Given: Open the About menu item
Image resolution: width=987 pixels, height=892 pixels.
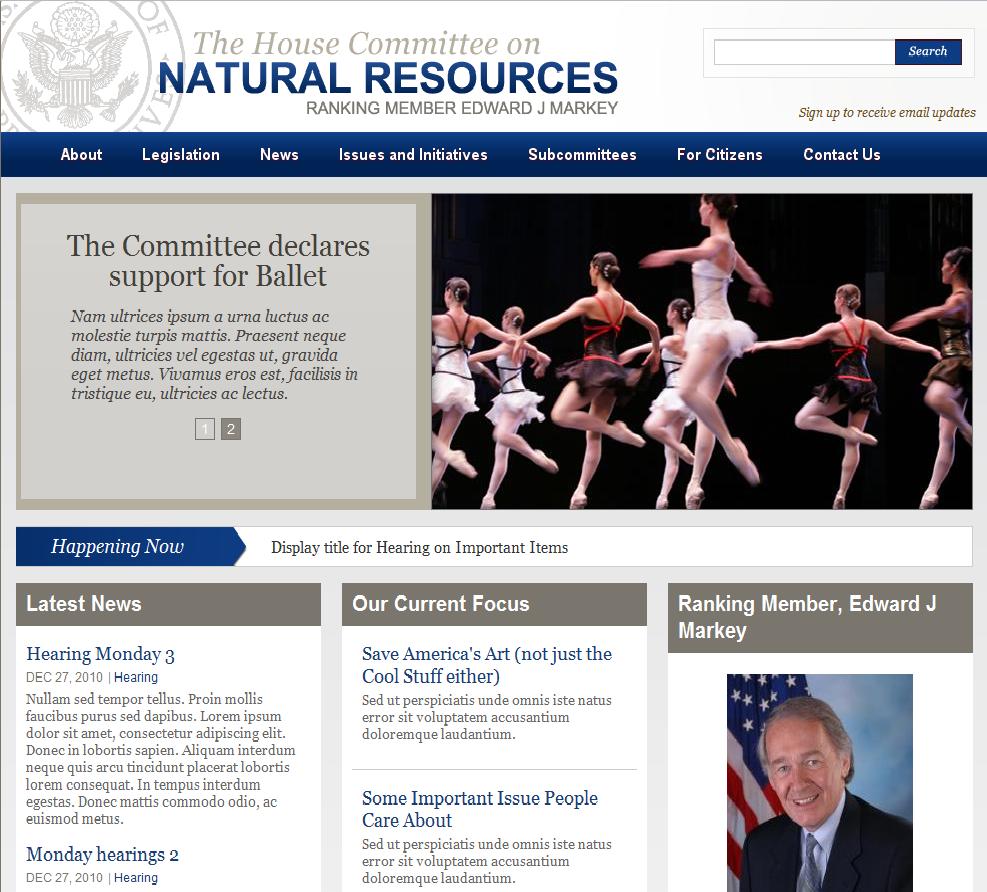Looking at the screenshot, I should point(81,155).
